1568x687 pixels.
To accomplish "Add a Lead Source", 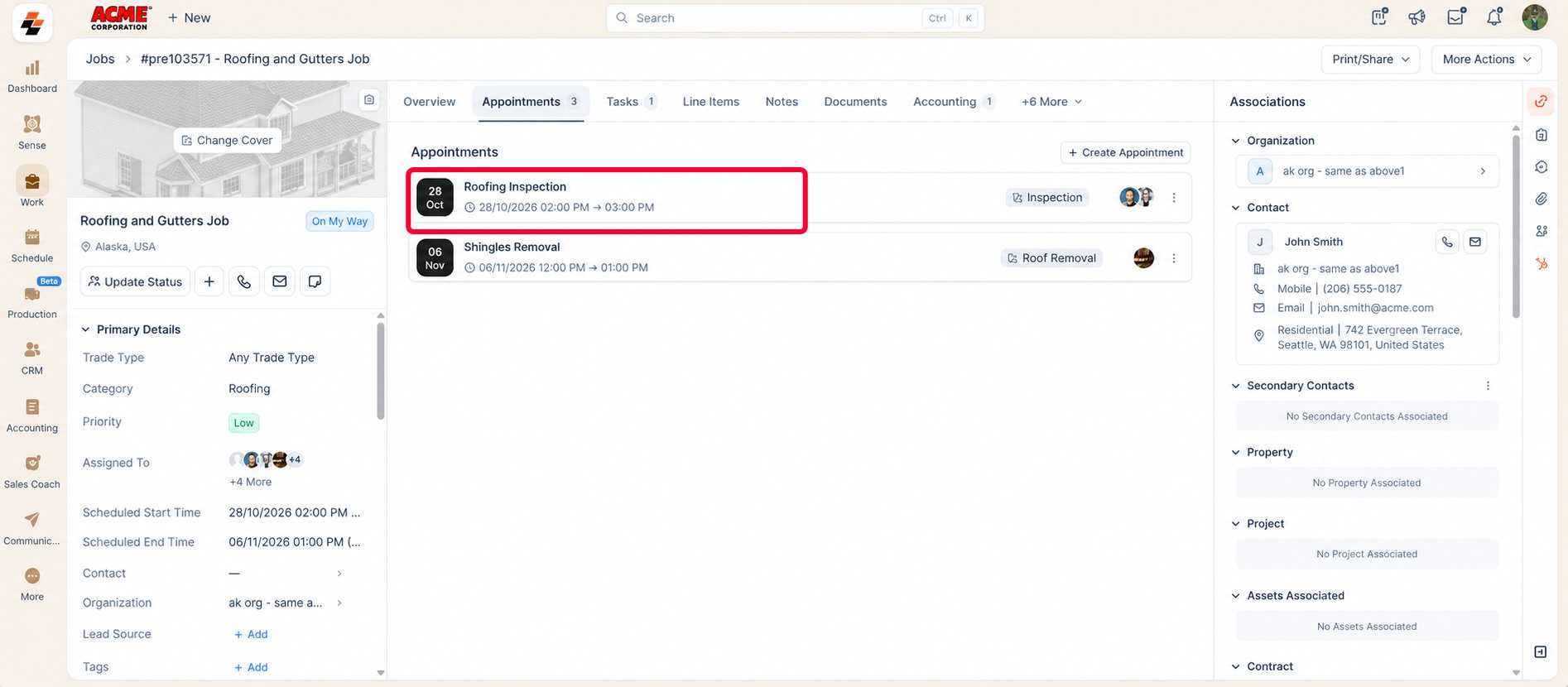I will [251, 635].
